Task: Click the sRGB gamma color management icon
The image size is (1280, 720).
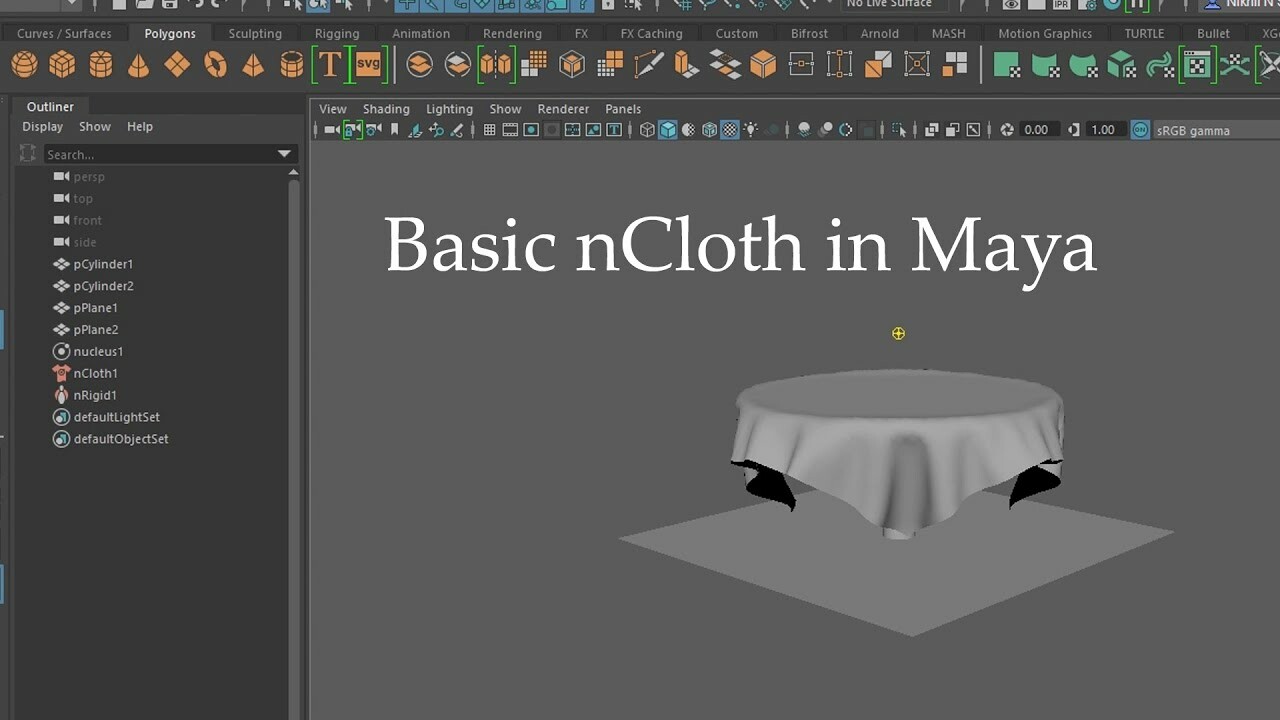Action: [1139, 129]
